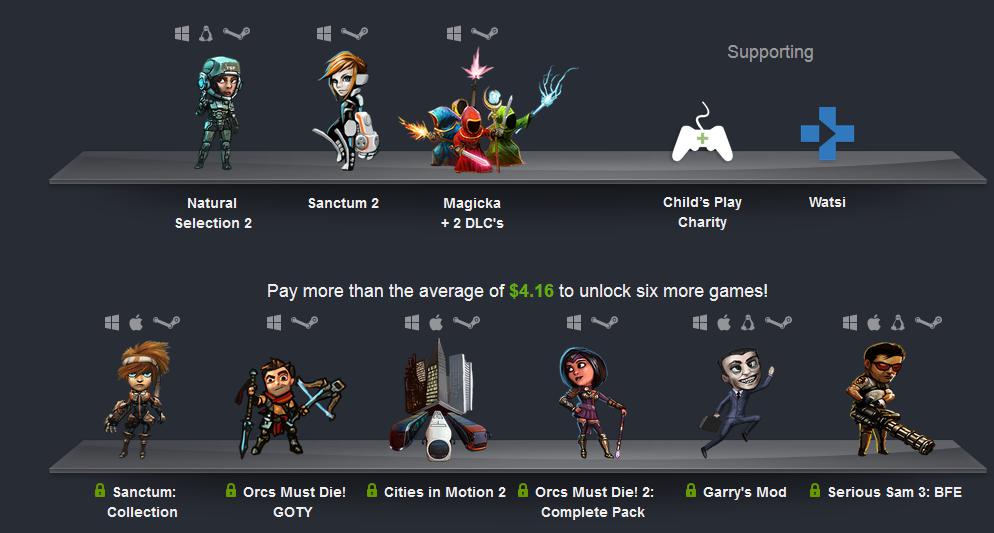Open the Garry's Mod title link
The height and width of the screenshot is (533, 994).
(745, 492)
